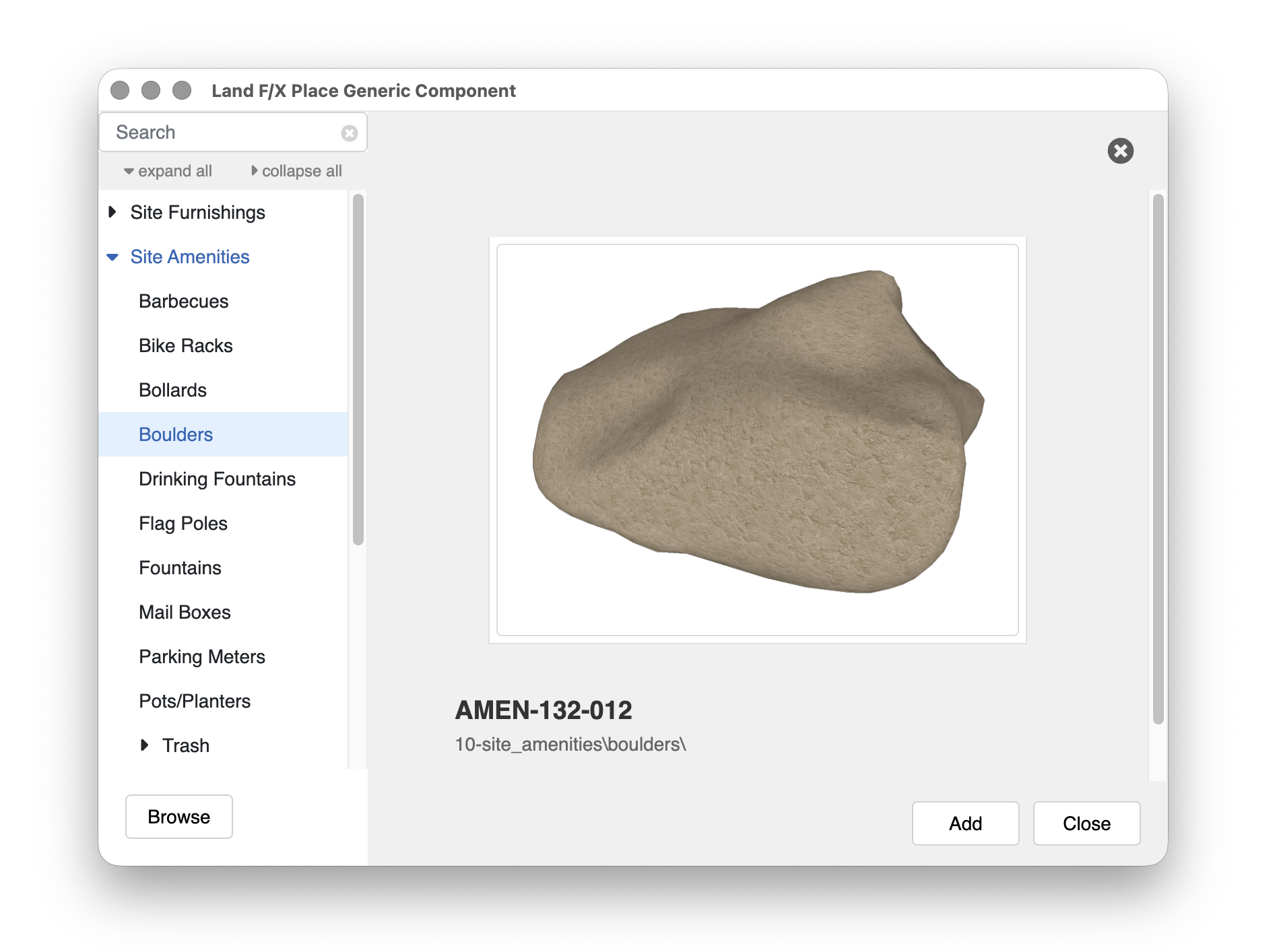Click the 10-site_amenities\boulders\ path text
1277x952 pixels.
(x=570, y=744)
